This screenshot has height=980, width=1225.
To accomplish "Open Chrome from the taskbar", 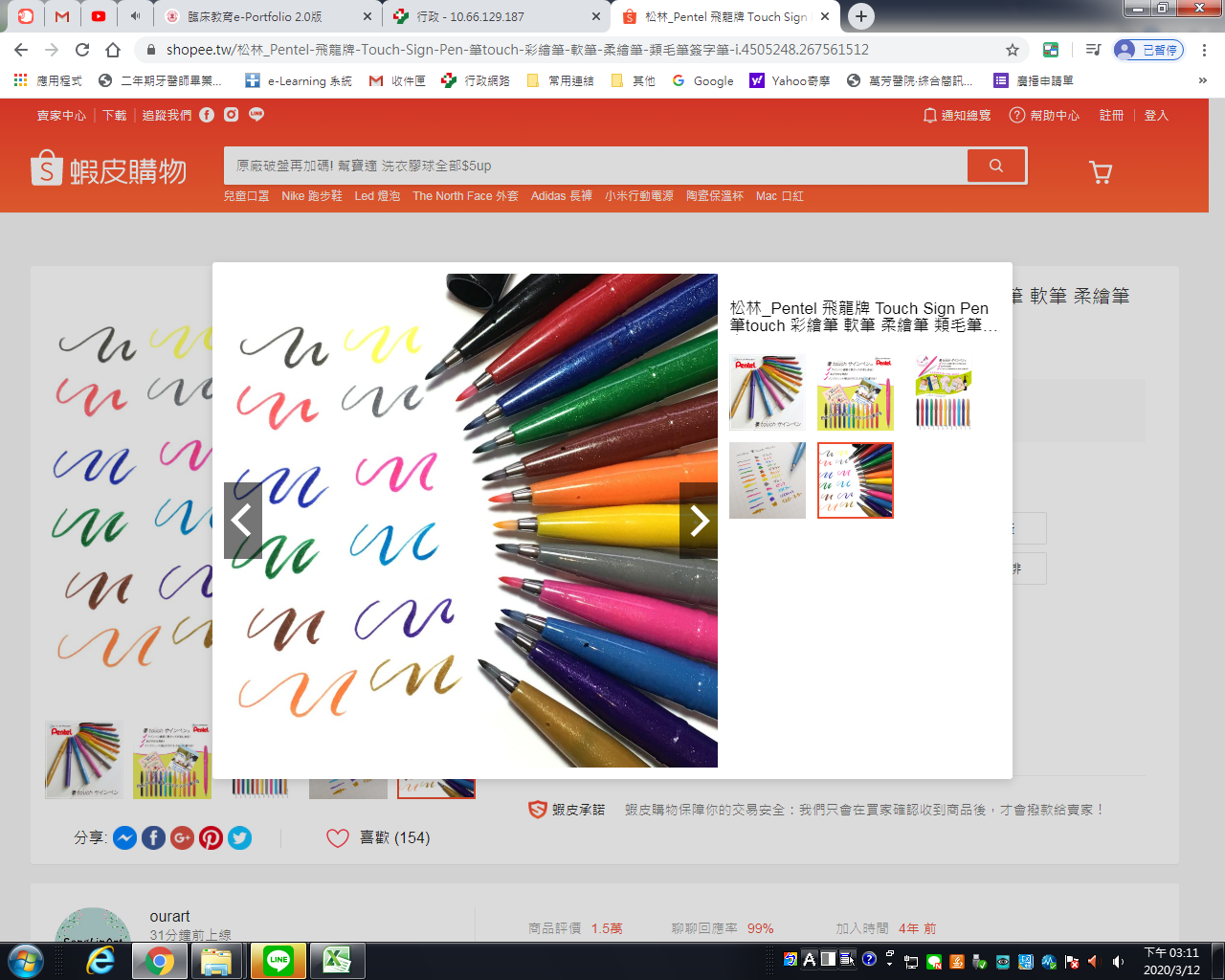I will pos(158,961).
